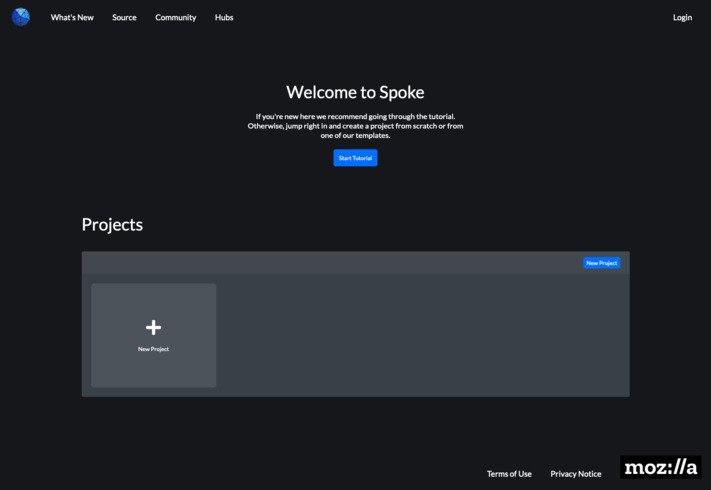
Task: Go to the Community page
Action: [x=175, y=17]
